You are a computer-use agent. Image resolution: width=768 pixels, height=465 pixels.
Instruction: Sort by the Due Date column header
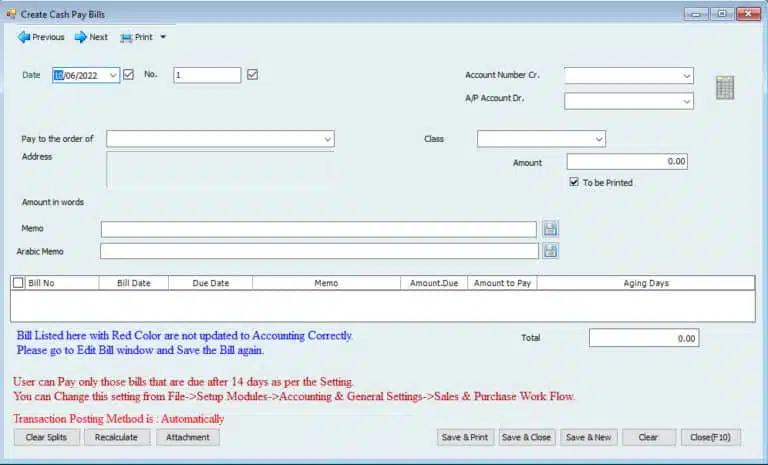(x=211, y=283)
